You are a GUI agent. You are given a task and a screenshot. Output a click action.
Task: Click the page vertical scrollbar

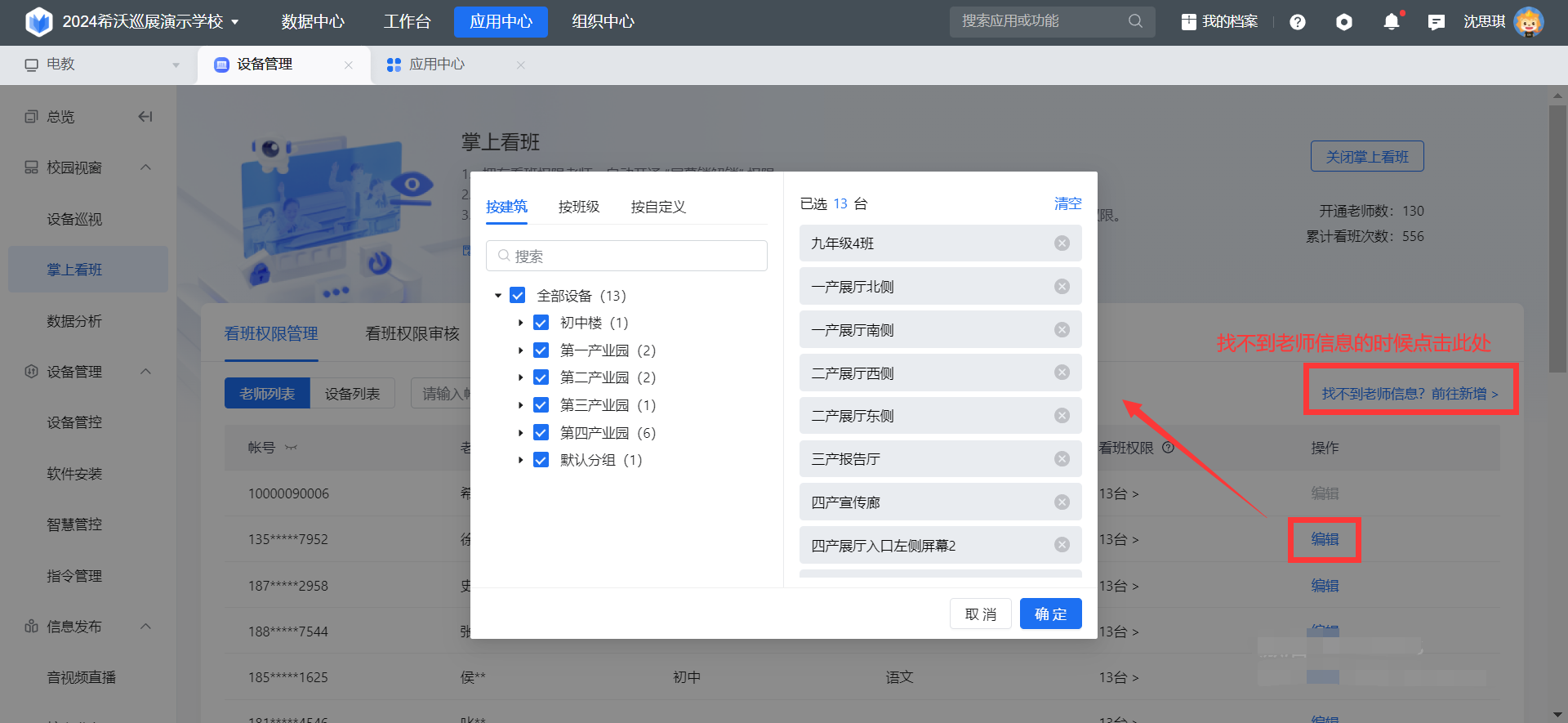(x=1557, y=245)
